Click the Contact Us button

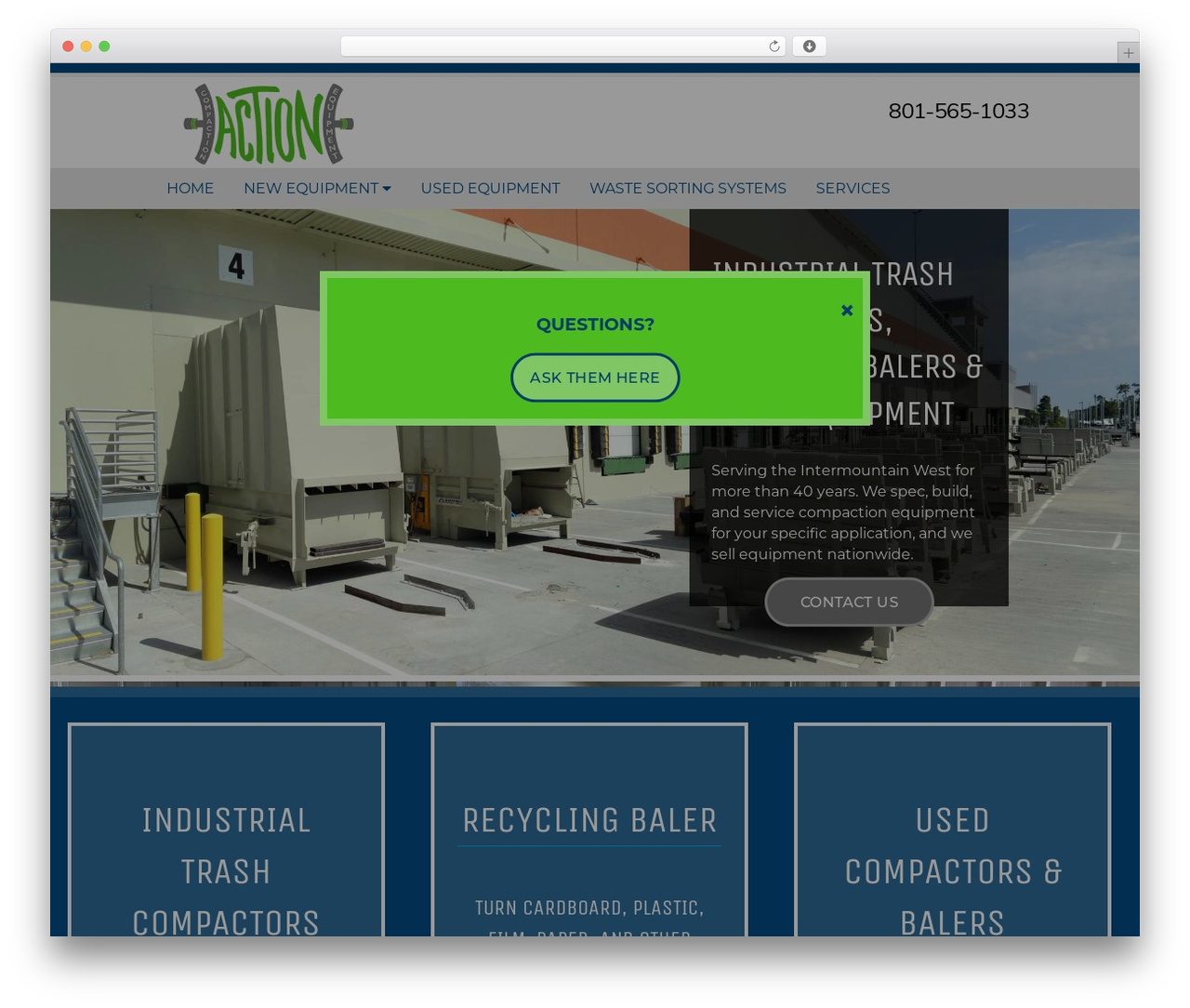pos(849,602)
